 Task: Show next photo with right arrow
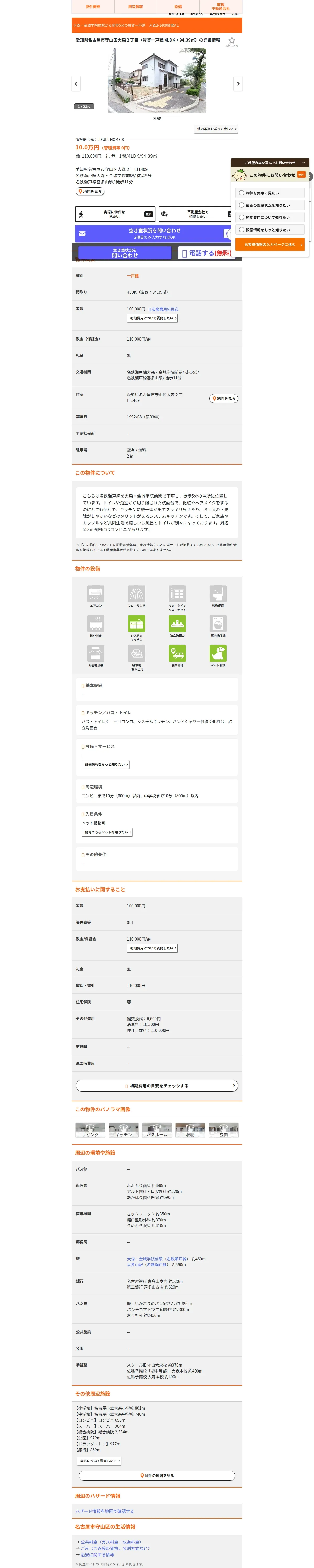tap(238, 83)
